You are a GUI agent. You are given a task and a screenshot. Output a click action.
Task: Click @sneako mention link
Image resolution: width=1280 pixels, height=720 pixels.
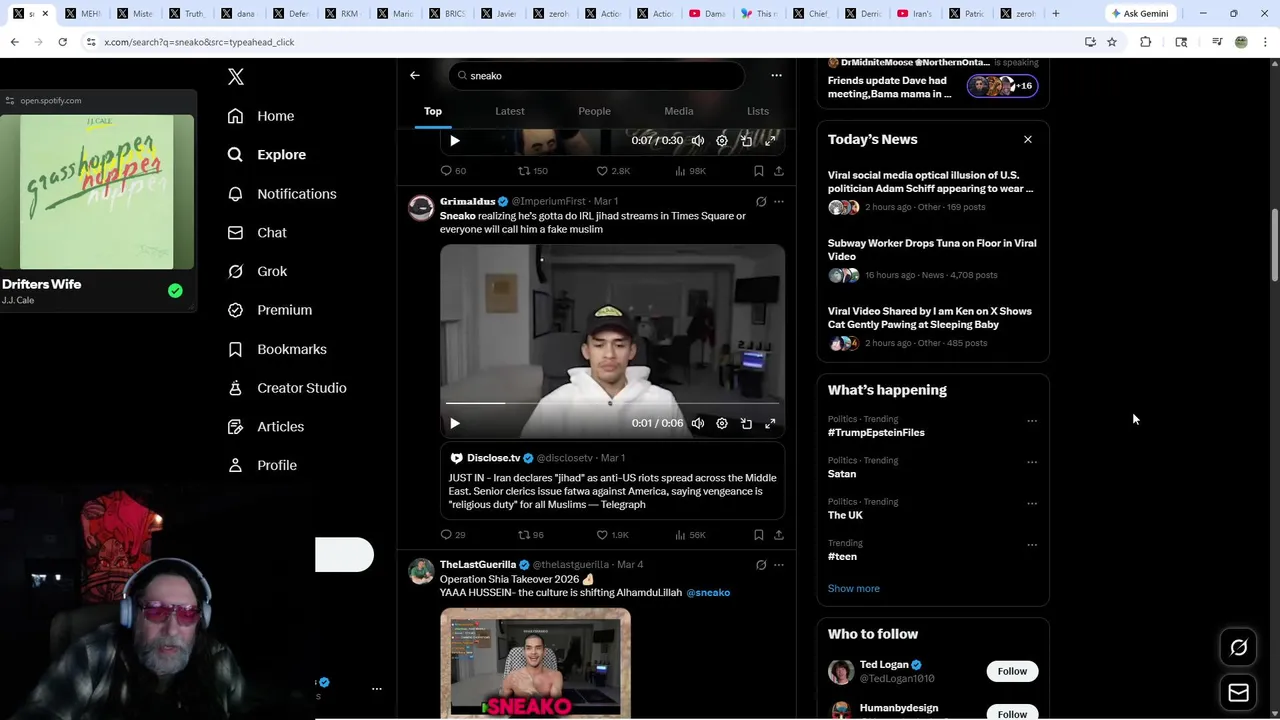(708, 593)
